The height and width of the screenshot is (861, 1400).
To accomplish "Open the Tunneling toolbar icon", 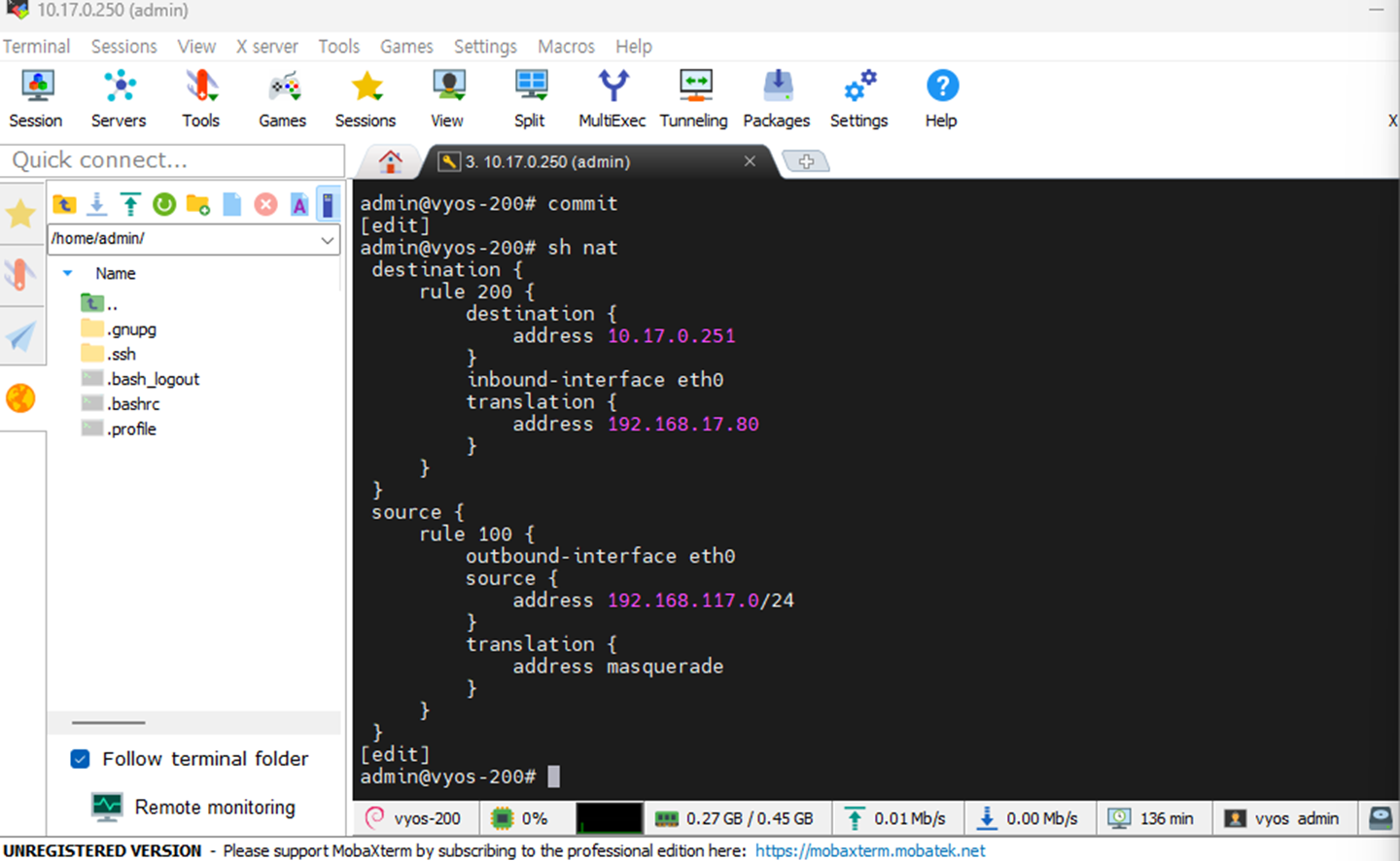I will coord(694,99).
